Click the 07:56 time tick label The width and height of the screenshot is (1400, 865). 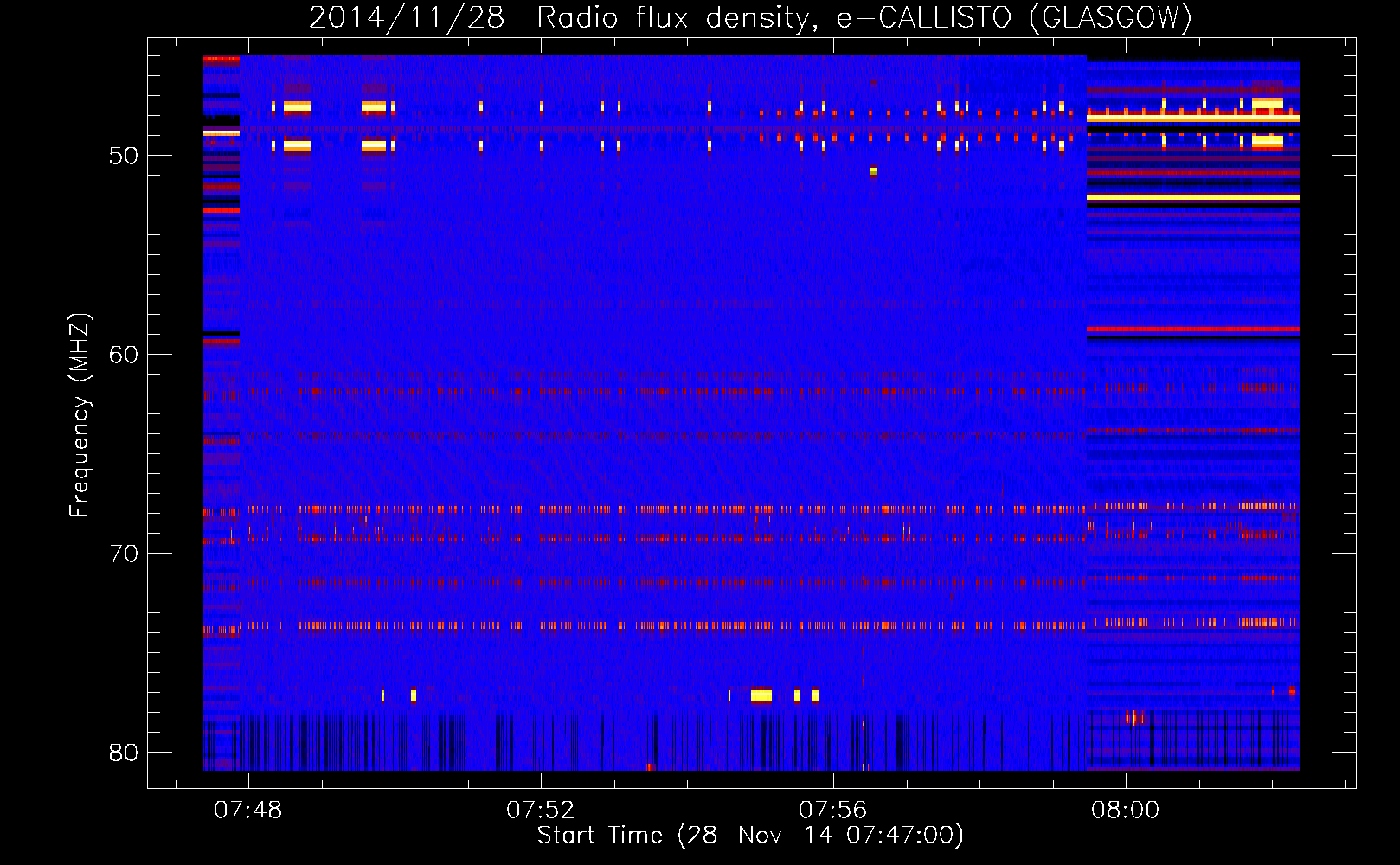pos(833,811)
